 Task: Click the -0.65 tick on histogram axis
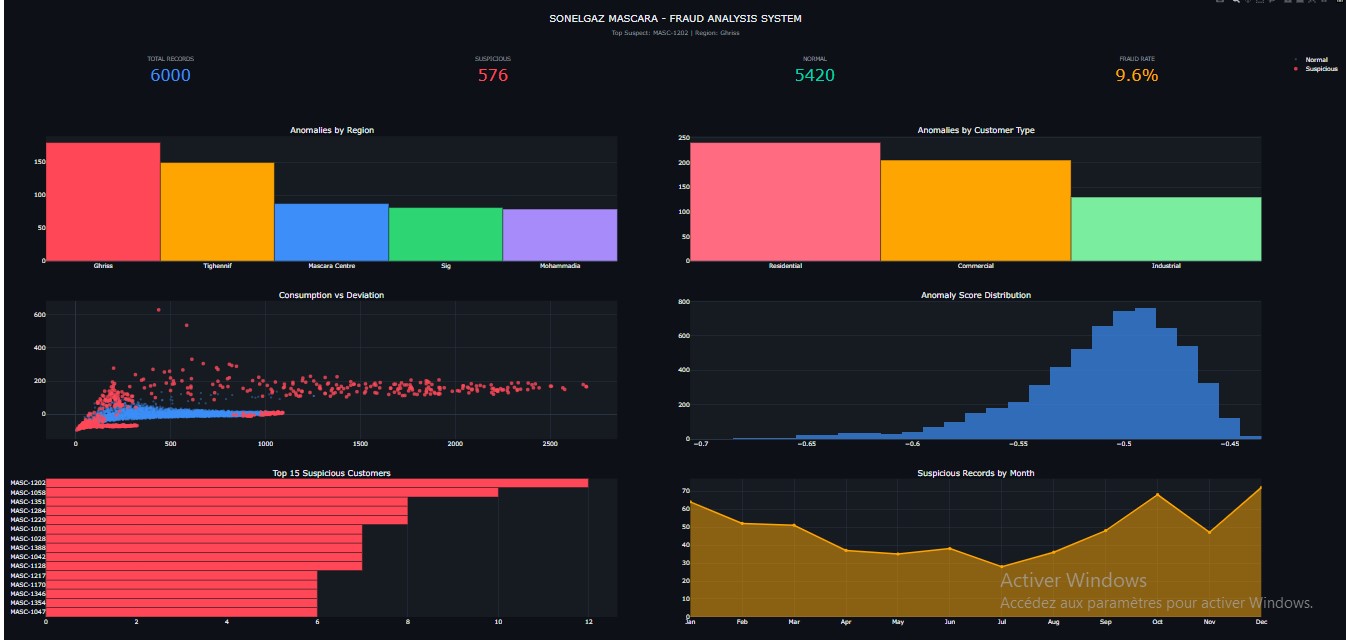point(805,443)
